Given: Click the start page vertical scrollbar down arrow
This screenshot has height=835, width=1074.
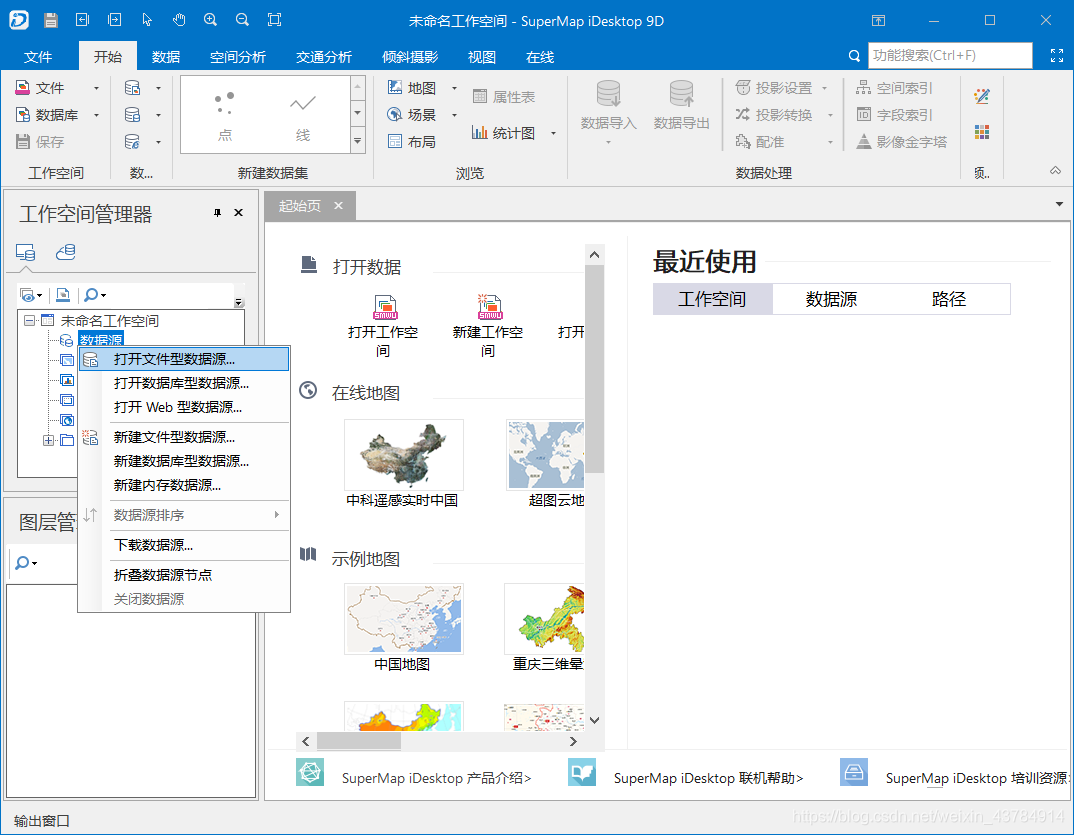Looking at the screenshot, I should [595, 720].
